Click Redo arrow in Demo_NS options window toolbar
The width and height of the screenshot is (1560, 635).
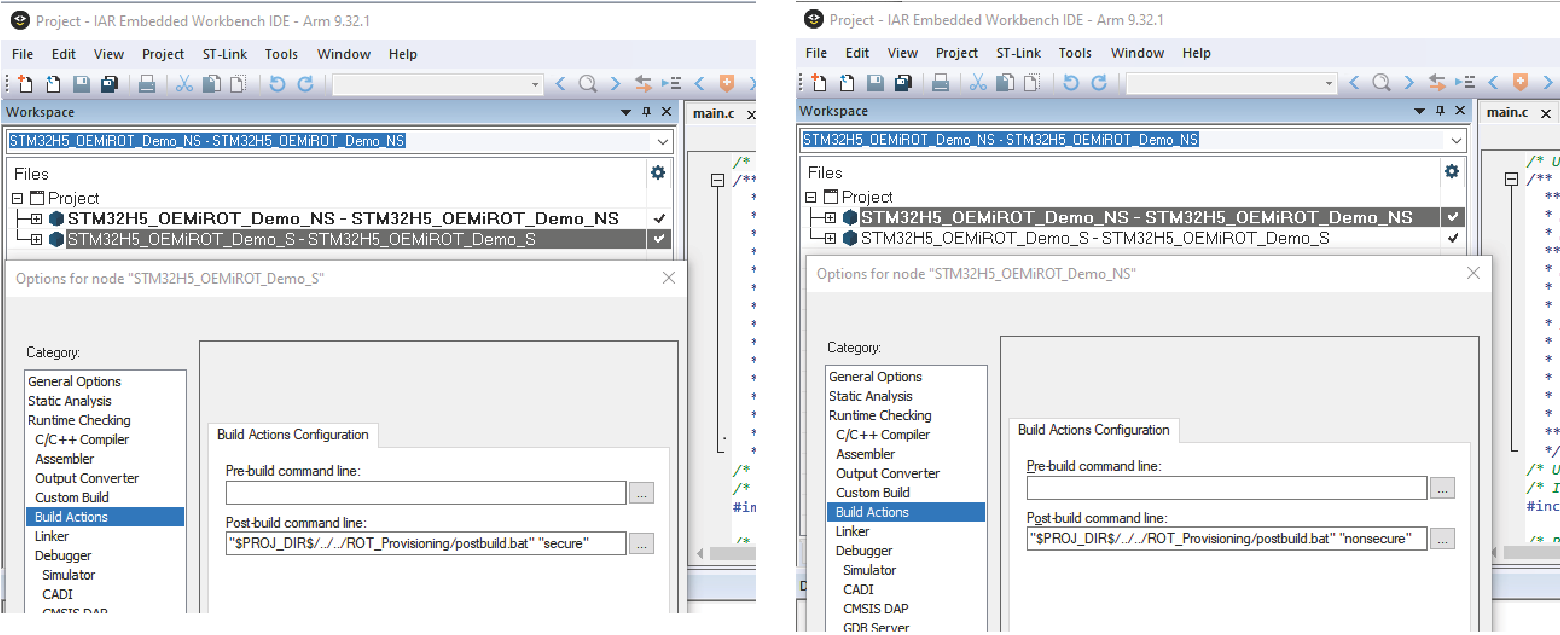click(x=1099, y=83)
